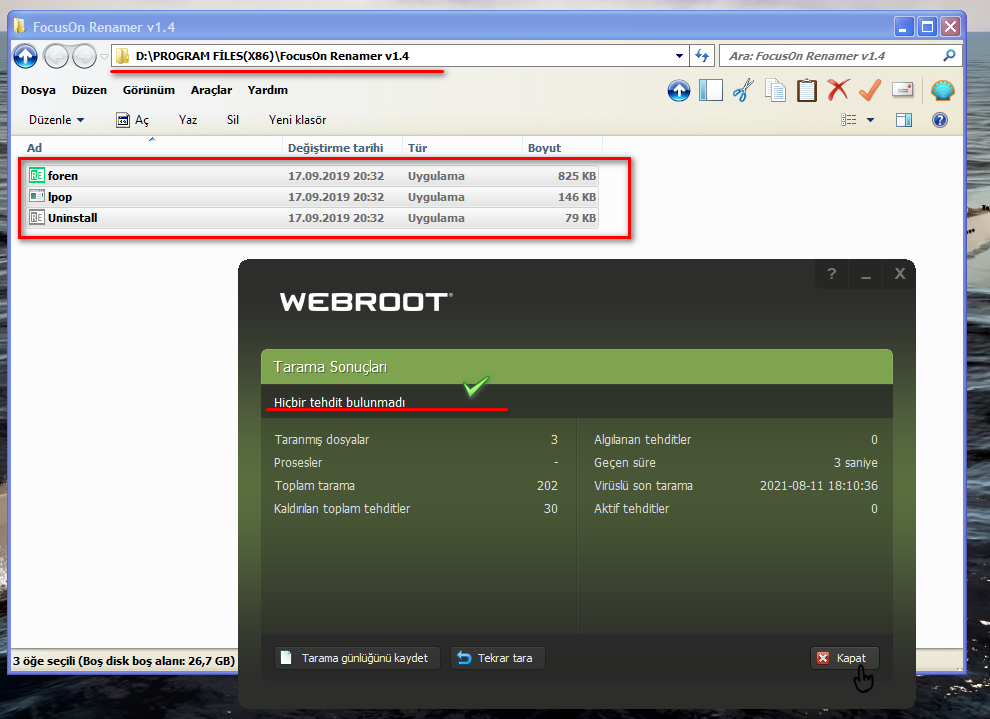Screen dimensions: 990x719
Task: Minimize the Webroot window
Action: click(866, 275)
